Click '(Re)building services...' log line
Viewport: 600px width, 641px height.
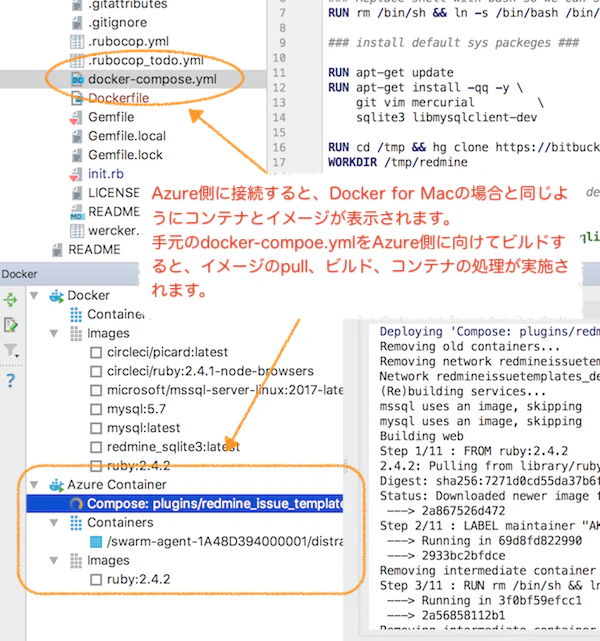click(x=463, y=392)
